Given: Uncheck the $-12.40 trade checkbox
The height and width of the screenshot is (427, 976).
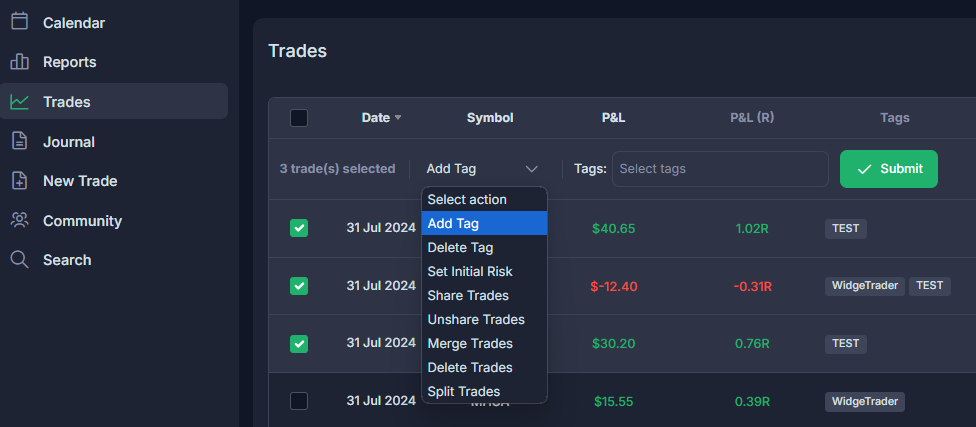Looking at the screenshot, I should [x=299, y=286].
